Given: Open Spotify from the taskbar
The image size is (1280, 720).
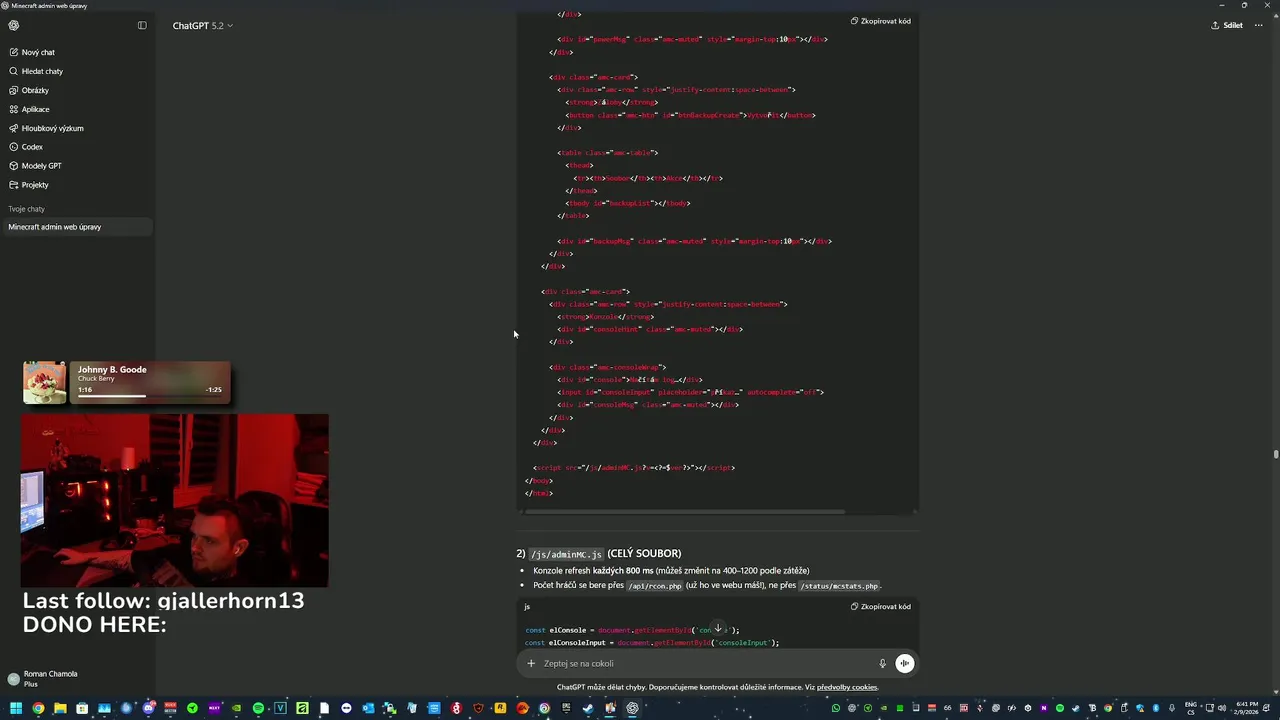Looking at the screenshot, I should pos(258,708).
